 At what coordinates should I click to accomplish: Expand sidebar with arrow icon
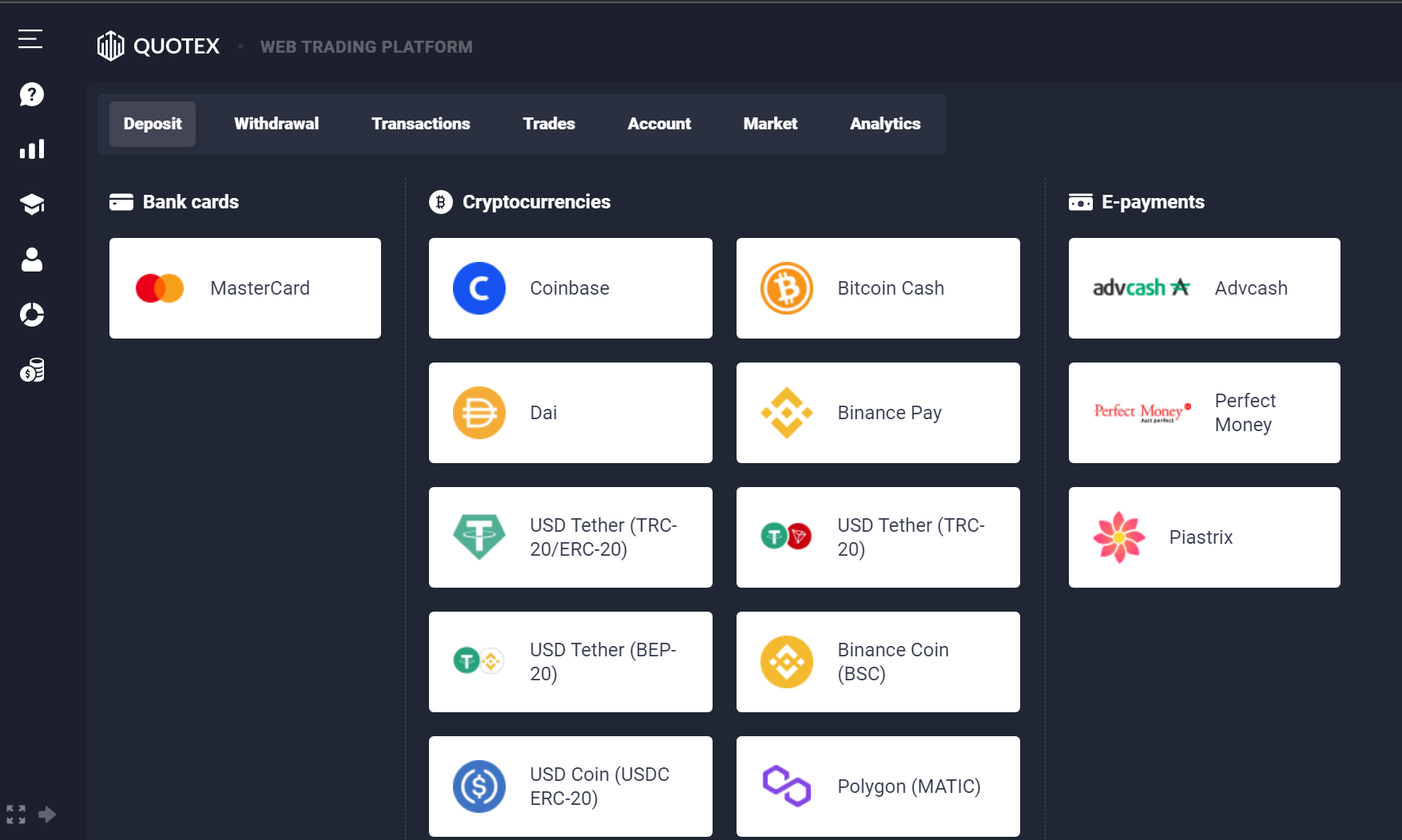tap(47, 814)
